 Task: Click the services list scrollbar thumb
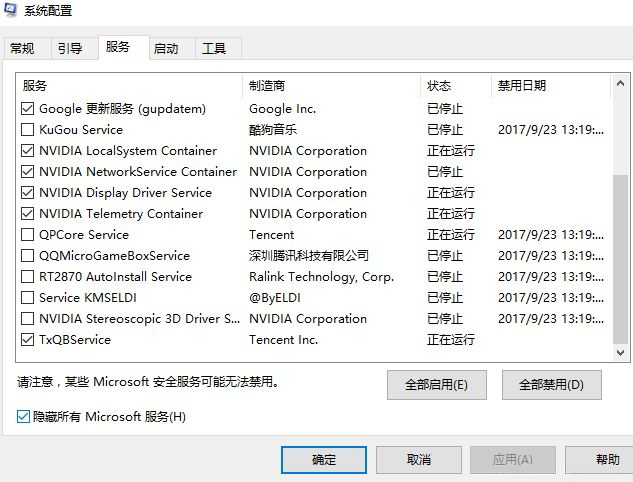pyautogui.click(x=620, y=259)
